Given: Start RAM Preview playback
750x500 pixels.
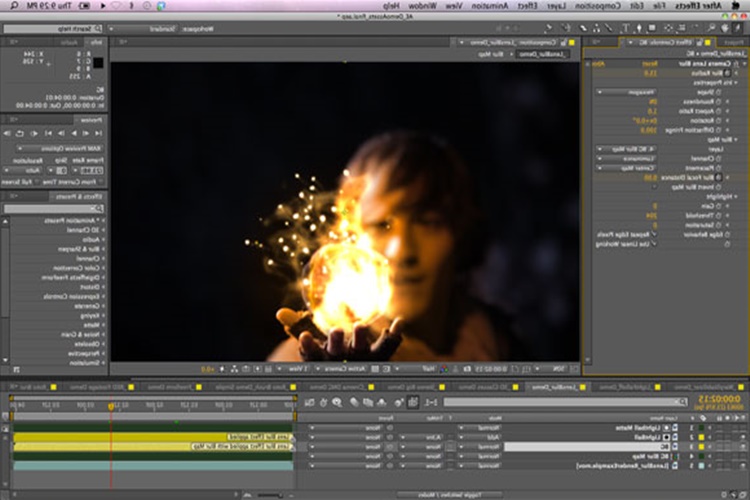Looking at the screenshot, I should click(x=7, y=133).
